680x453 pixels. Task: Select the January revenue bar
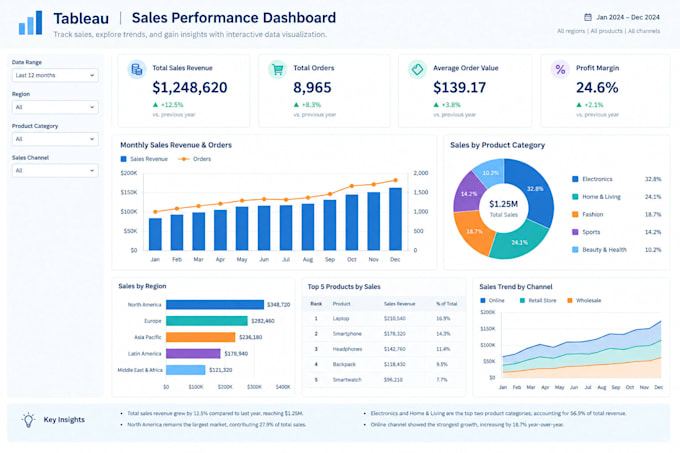point(155,234)
